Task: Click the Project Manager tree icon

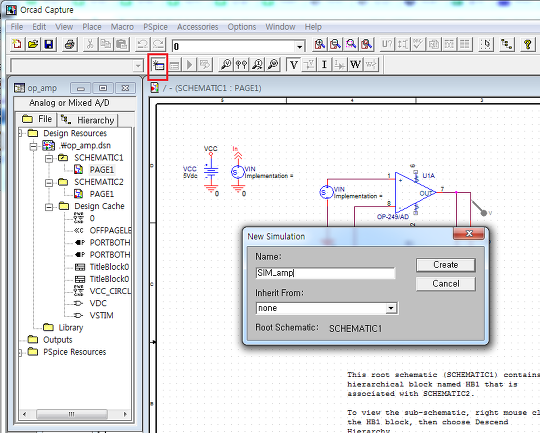Action: (507, 44)
